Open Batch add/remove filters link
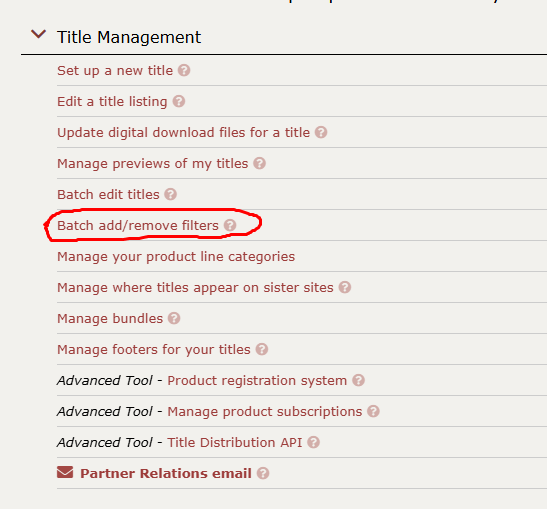 [x=138, y=226]
